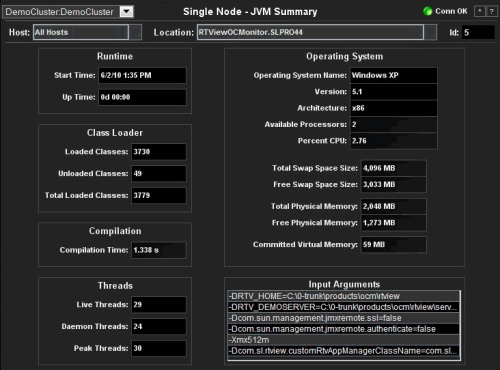
Task: Select the jmxremote.authenticate=false argument row
Action: 344,329
